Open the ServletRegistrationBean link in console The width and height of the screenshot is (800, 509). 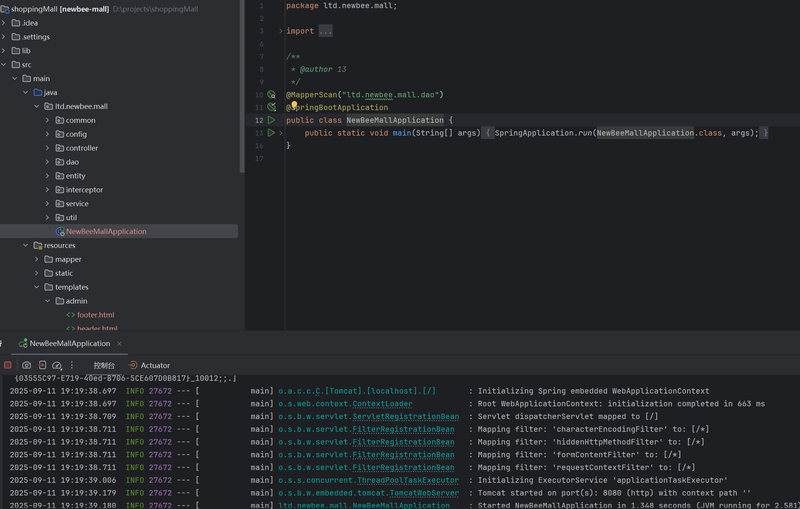tap(406, 417)
